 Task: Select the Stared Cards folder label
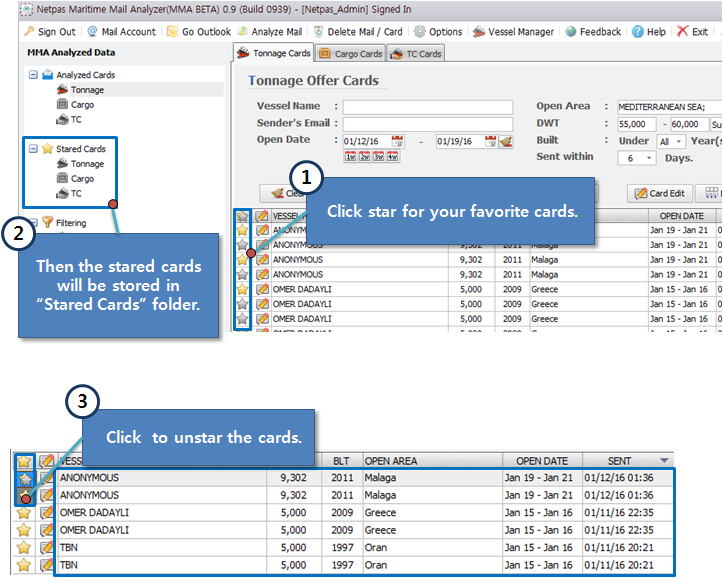tap(81, 149)
